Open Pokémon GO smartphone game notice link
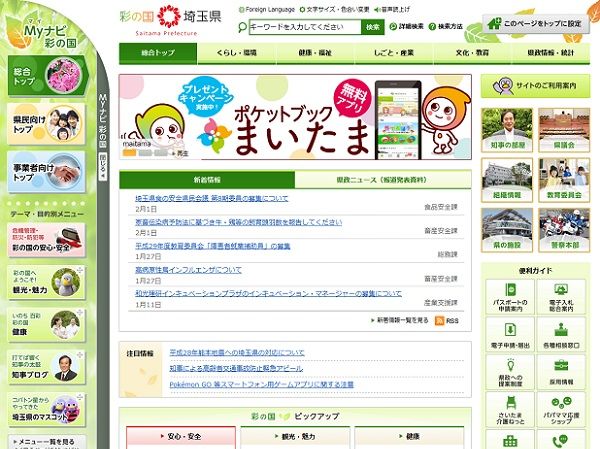The image size is (600, 449). click(261, 384)
